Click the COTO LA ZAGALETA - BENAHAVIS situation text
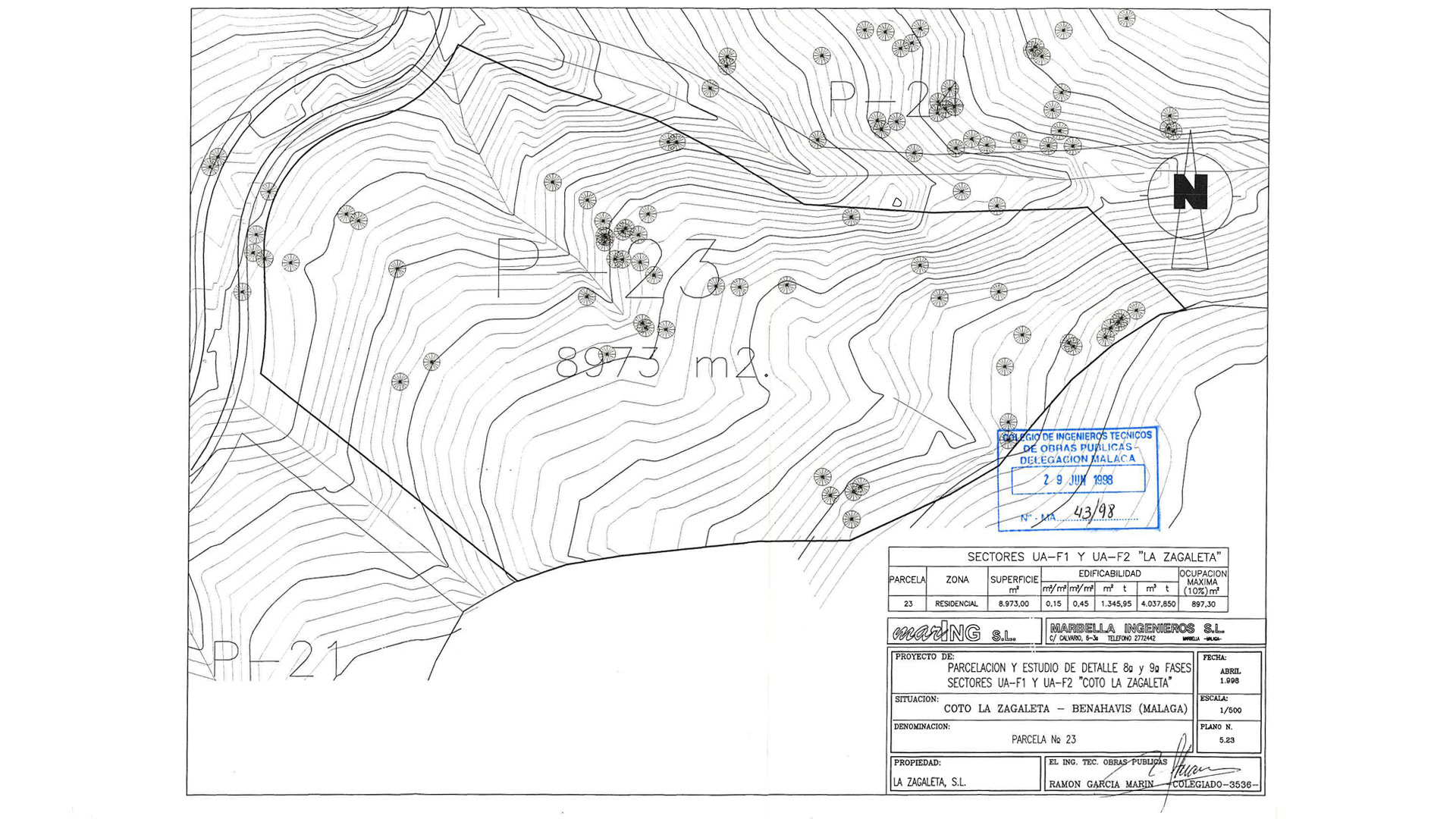This screenshot has height=819, width=1456. pos(1065,709)
